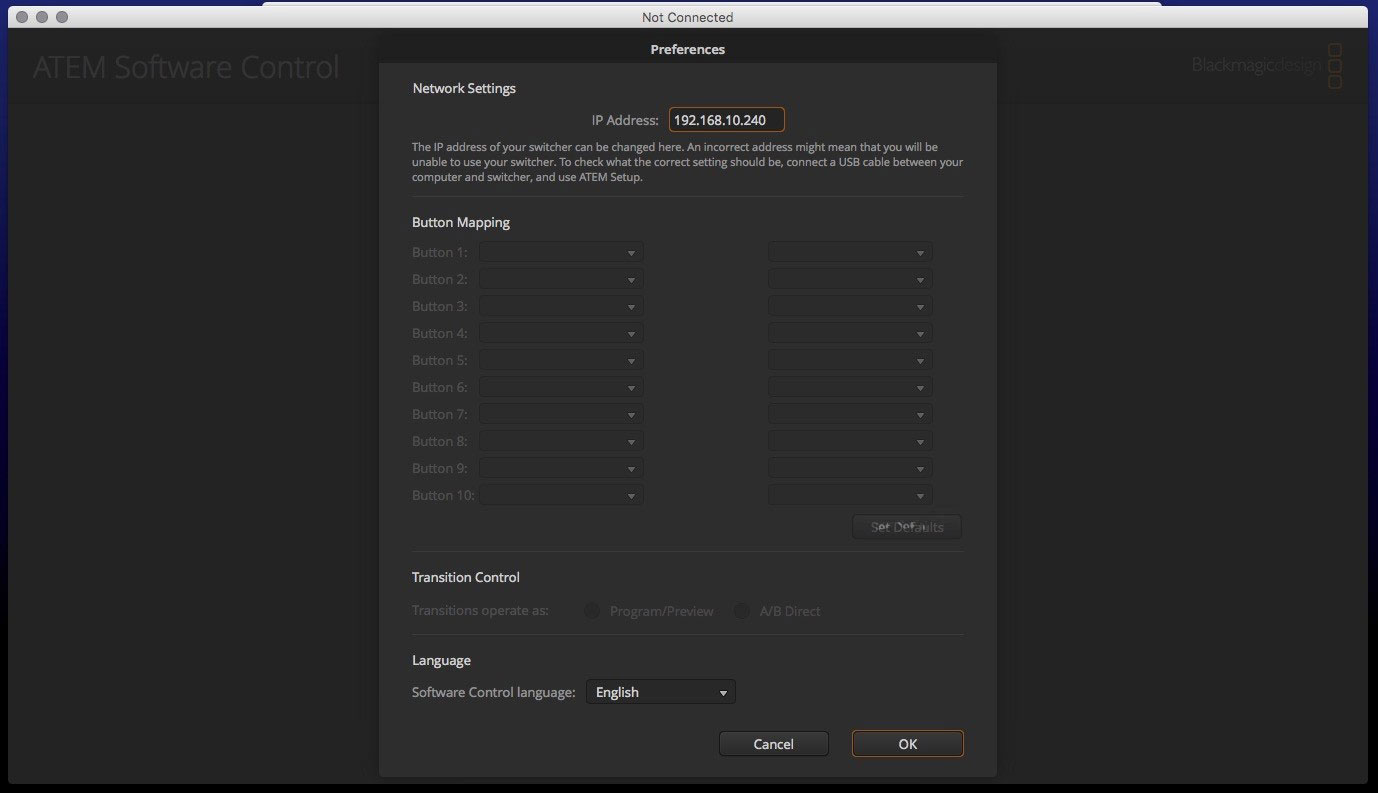Select the Program/Preview radio button

(x=592, y=611)
